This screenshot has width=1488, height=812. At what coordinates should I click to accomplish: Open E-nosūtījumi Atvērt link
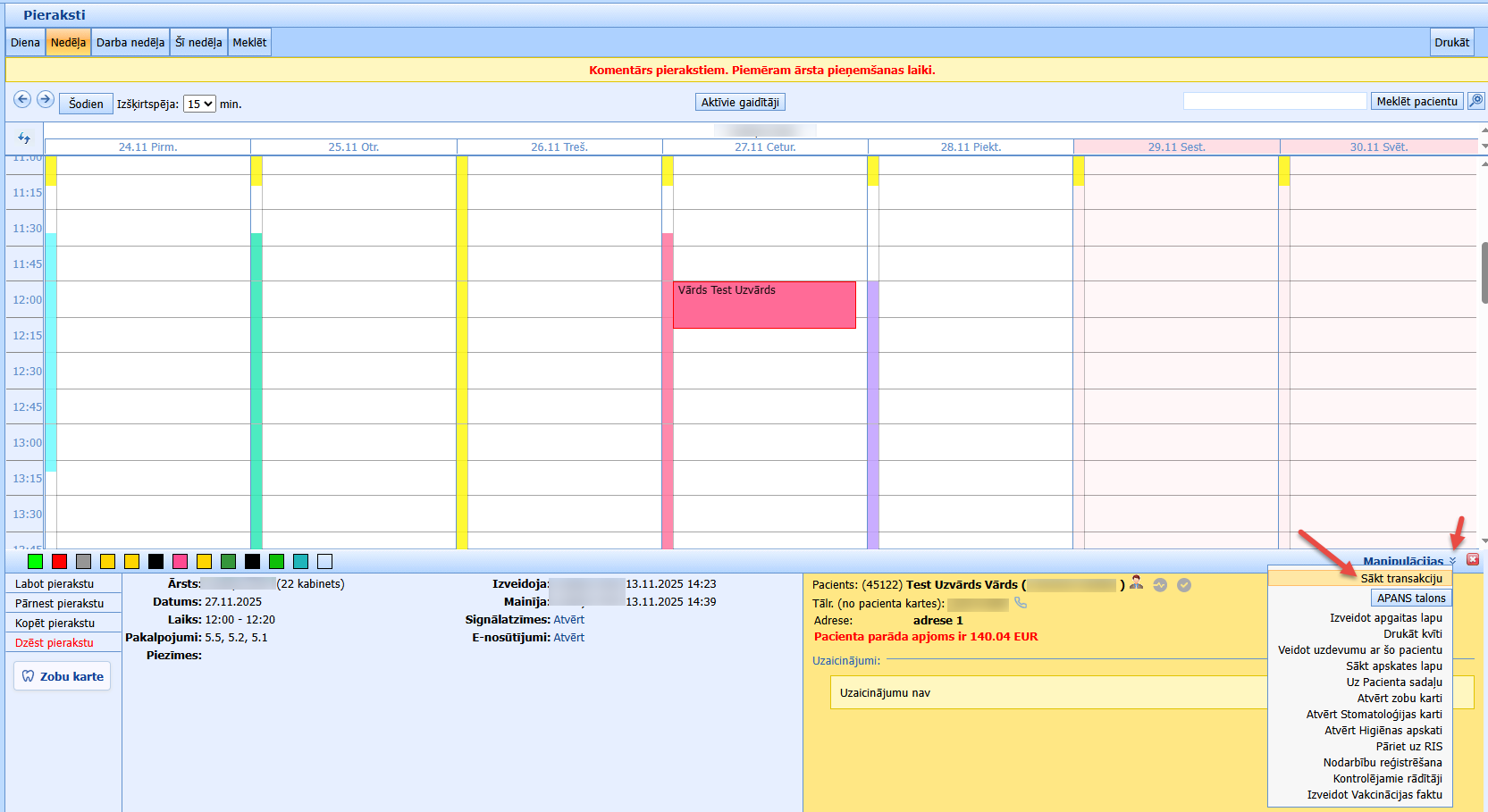(568, 637)
